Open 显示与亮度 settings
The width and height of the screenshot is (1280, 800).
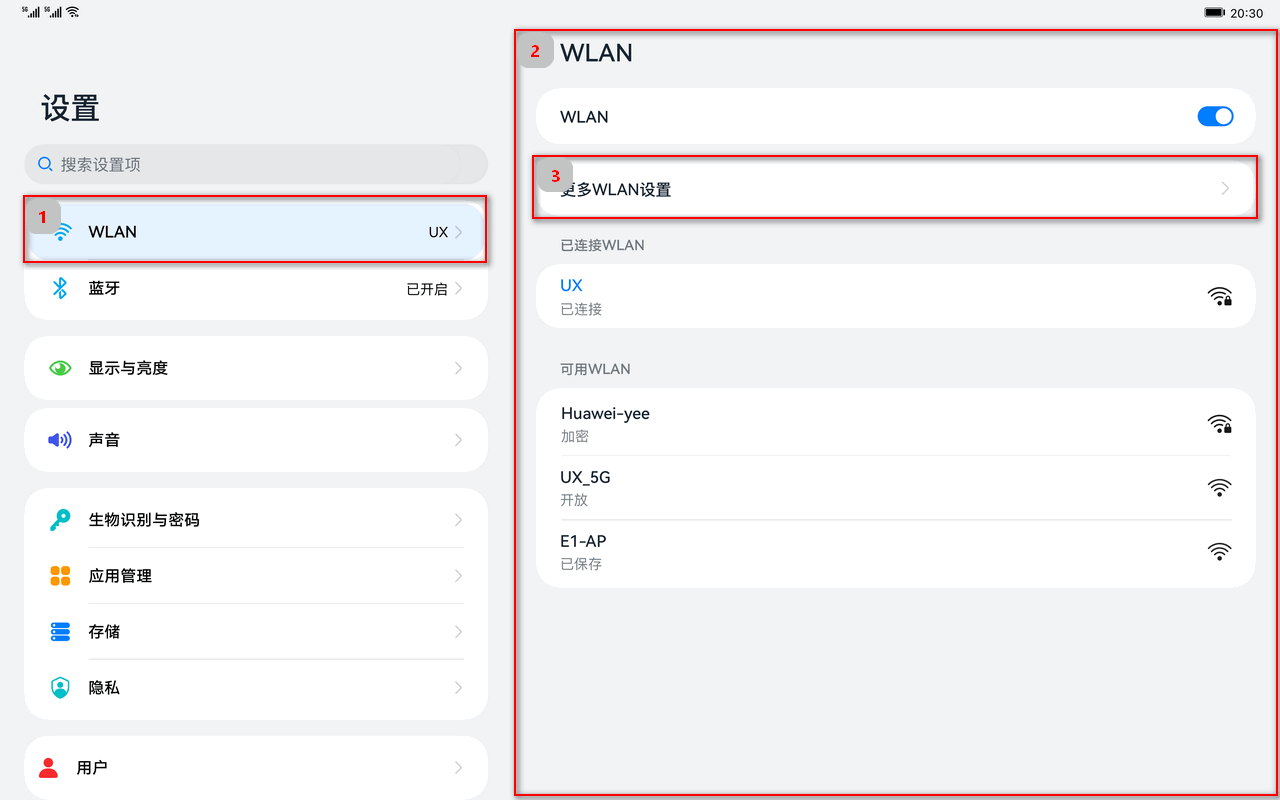[x=256, y=368]
